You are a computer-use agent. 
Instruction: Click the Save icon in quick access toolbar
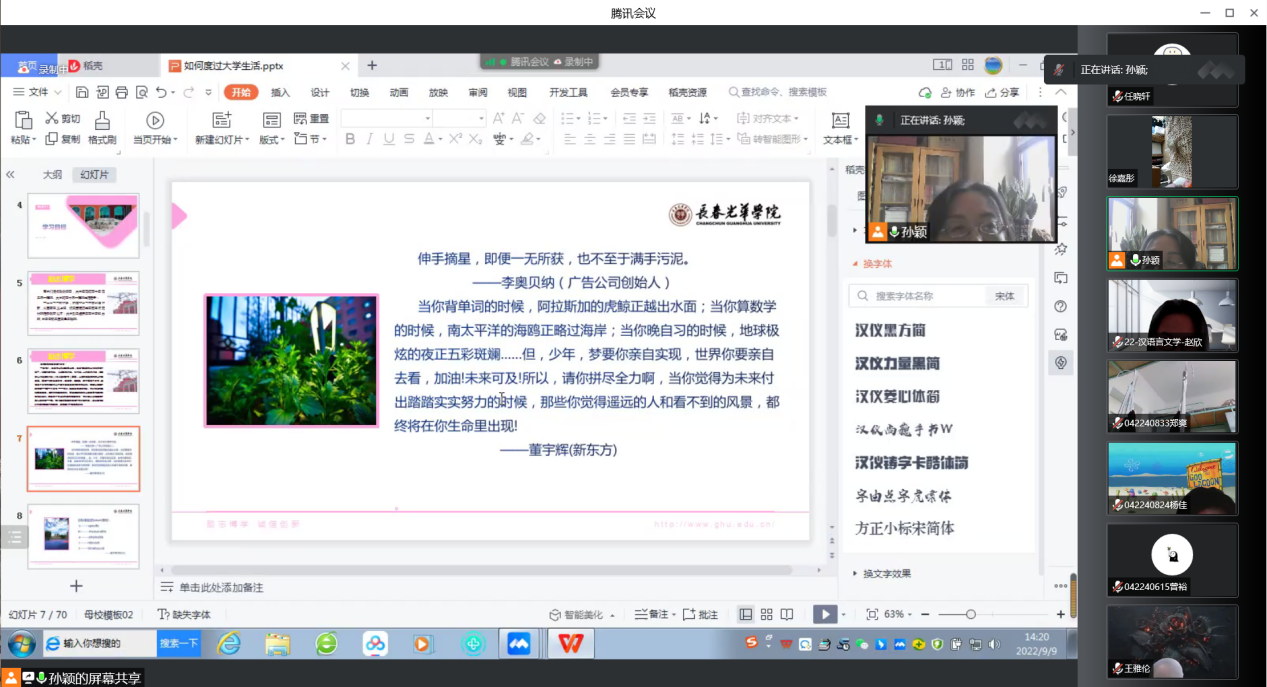[83, 92]
